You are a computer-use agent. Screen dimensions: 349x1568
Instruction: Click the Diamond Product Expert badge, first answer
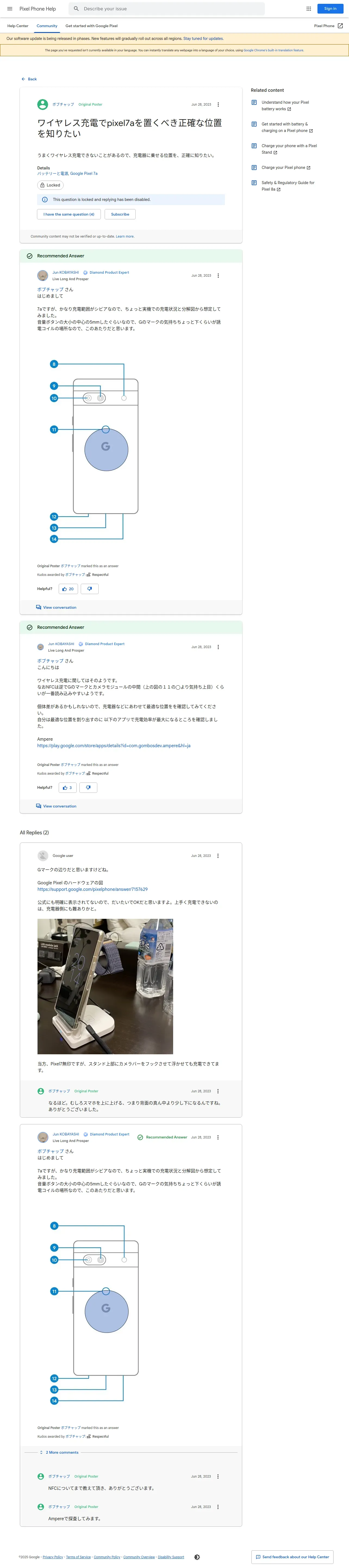[106, 273]
